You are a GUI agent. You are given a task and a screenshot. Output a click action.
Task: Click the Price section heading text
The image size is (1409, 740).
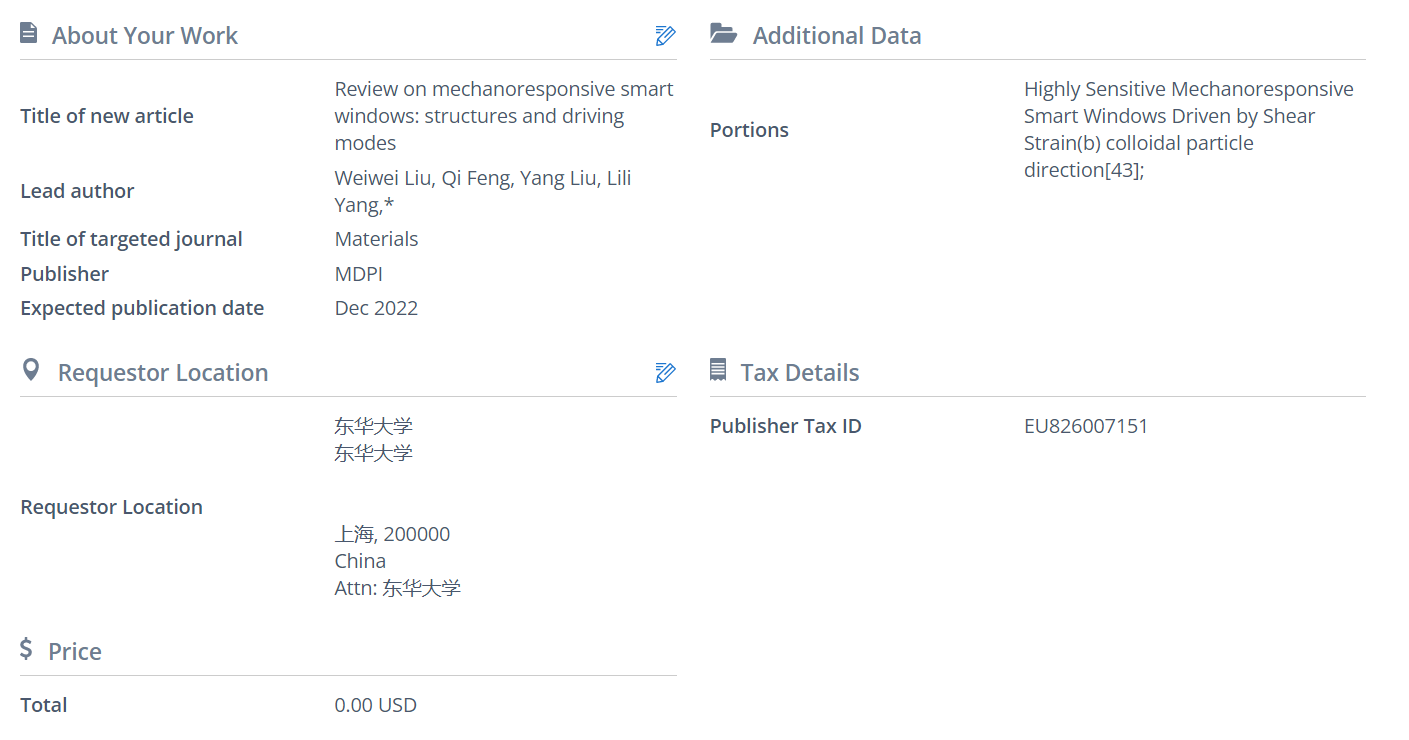point(75,652)
